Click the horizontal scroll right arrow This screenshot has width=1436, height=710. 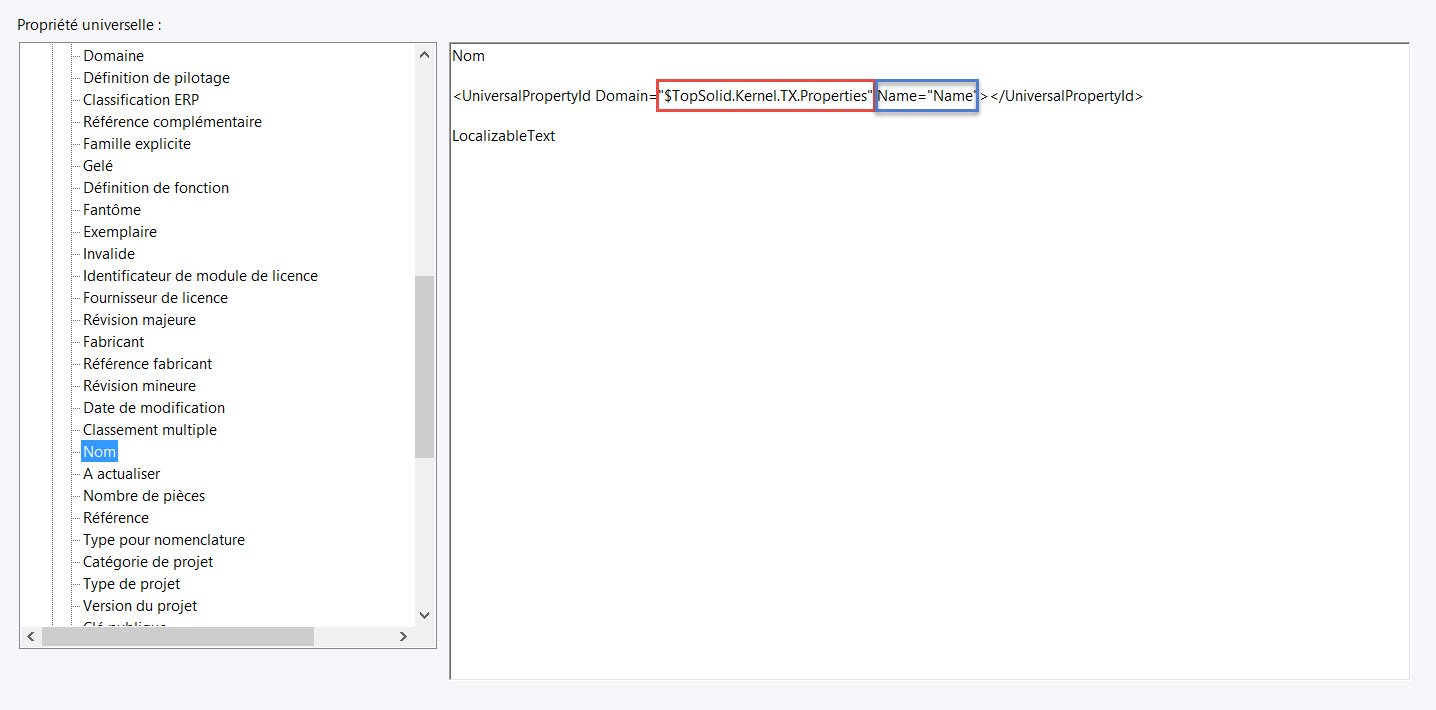[403, 636]
